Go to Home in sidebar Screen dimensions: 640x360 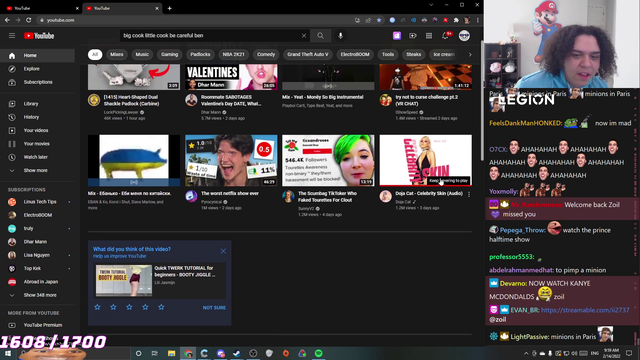37,56
